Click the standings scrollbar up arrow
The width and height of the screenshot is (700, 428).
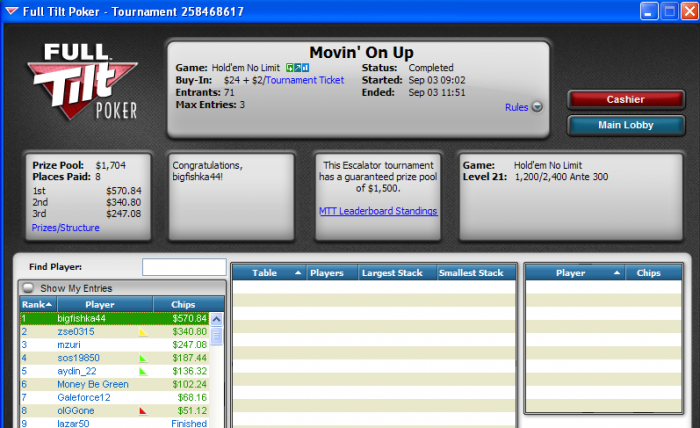(x=216, y=319)
